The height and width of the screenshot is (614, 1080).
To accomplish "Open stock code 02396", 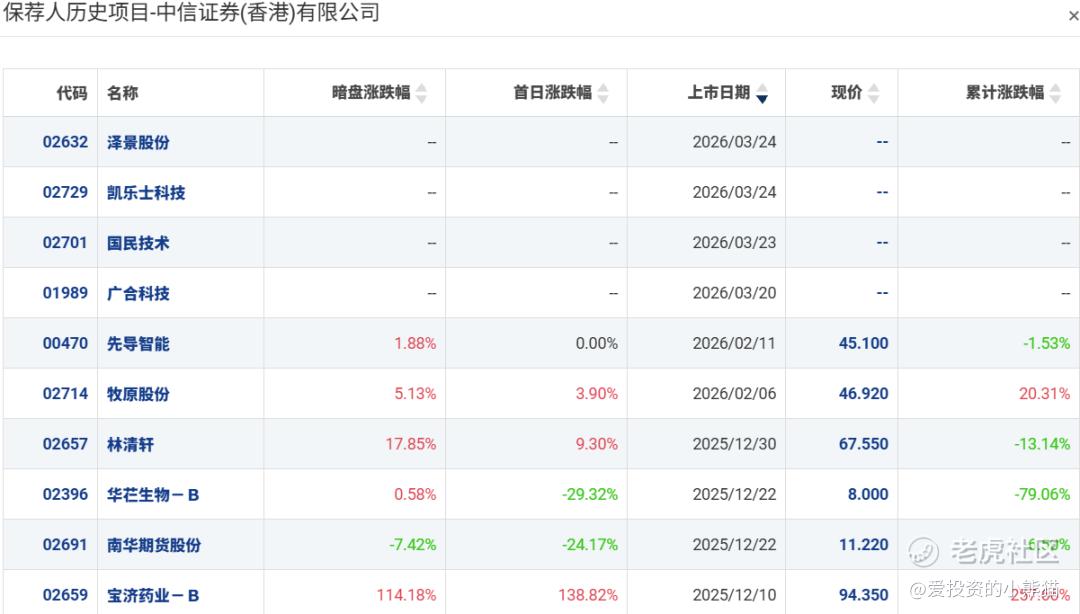I will coord(65,494).
